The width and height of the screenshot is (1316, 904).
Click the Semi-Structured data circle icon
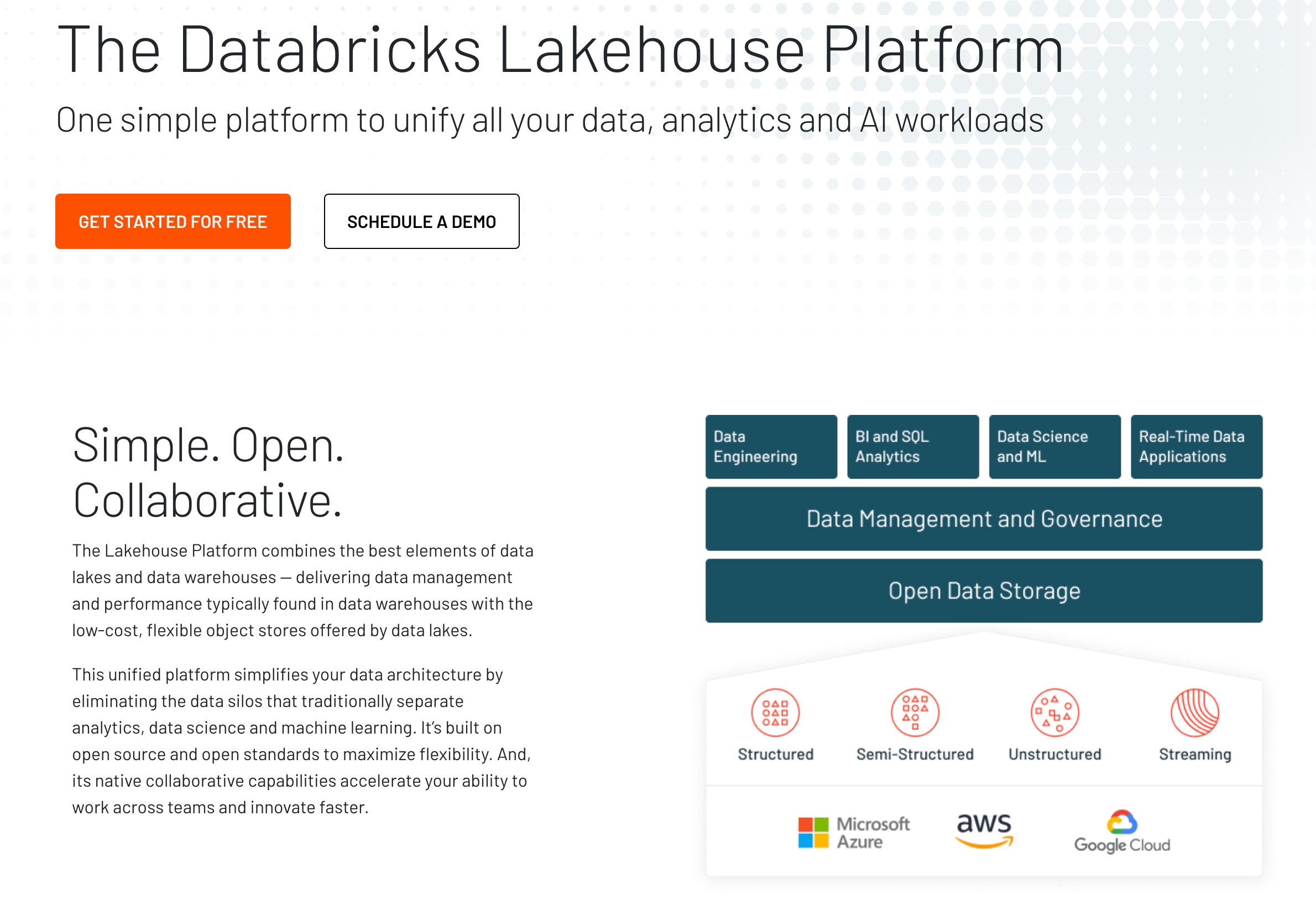(915, 712)
